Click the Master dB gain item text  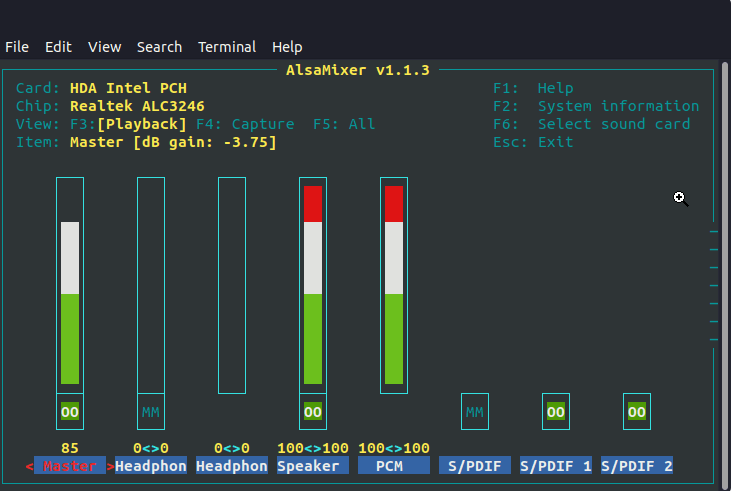173,142
